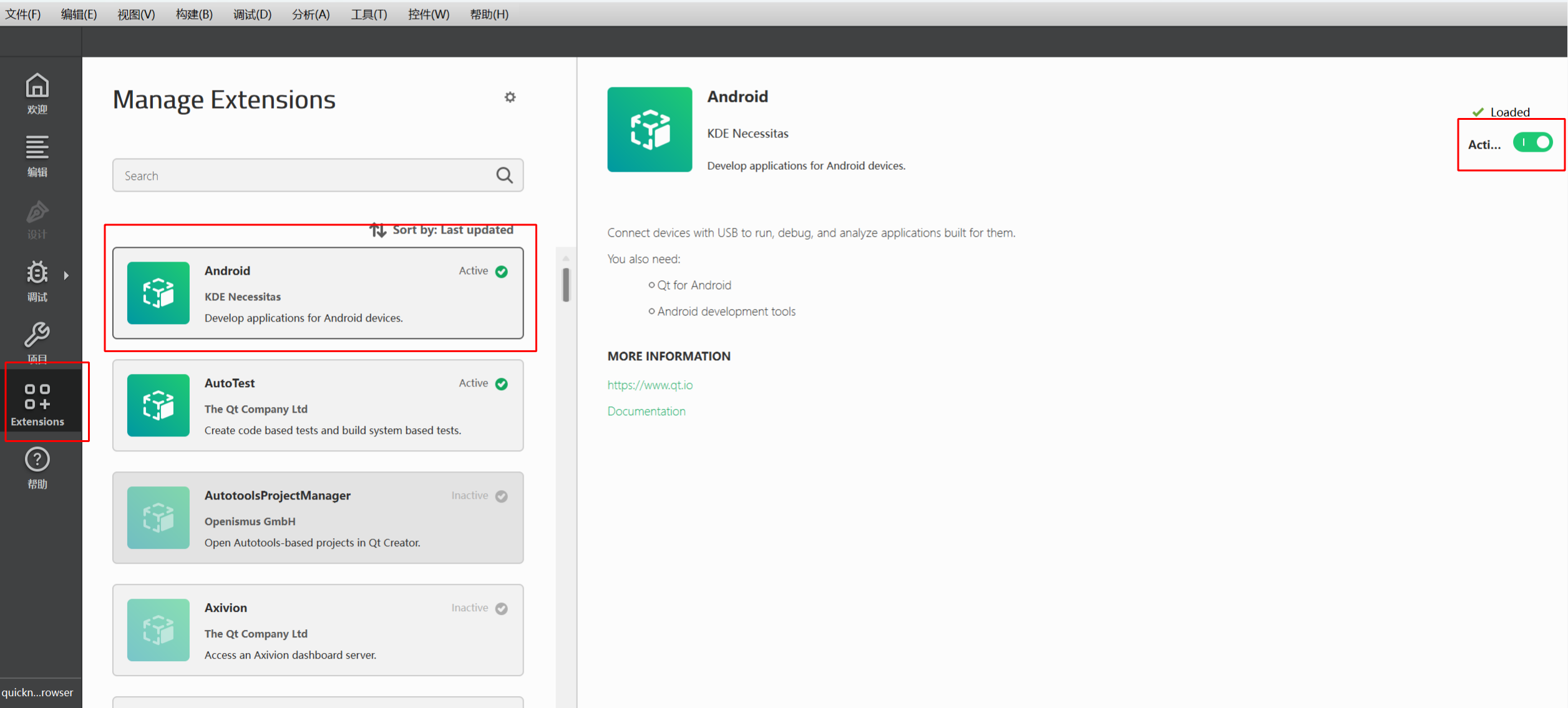
Task: Click the settings gear beside Manage Extensions
Action: coord(510,97)
